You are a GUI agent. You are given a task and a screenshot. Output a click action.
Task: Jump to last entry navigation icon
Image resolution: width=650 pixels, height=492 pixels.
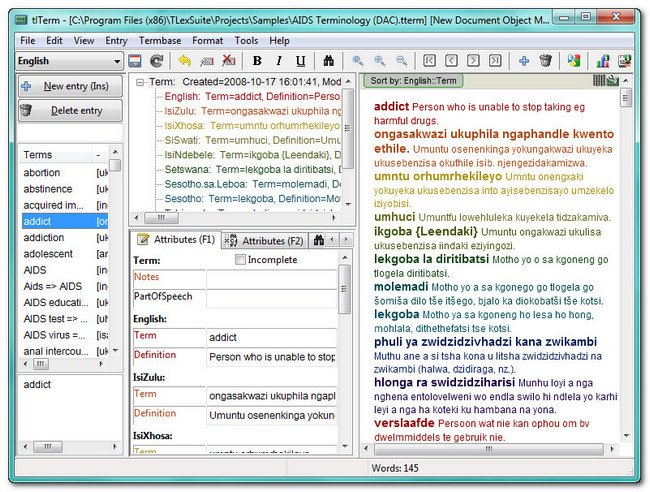(x=495, y=61)
